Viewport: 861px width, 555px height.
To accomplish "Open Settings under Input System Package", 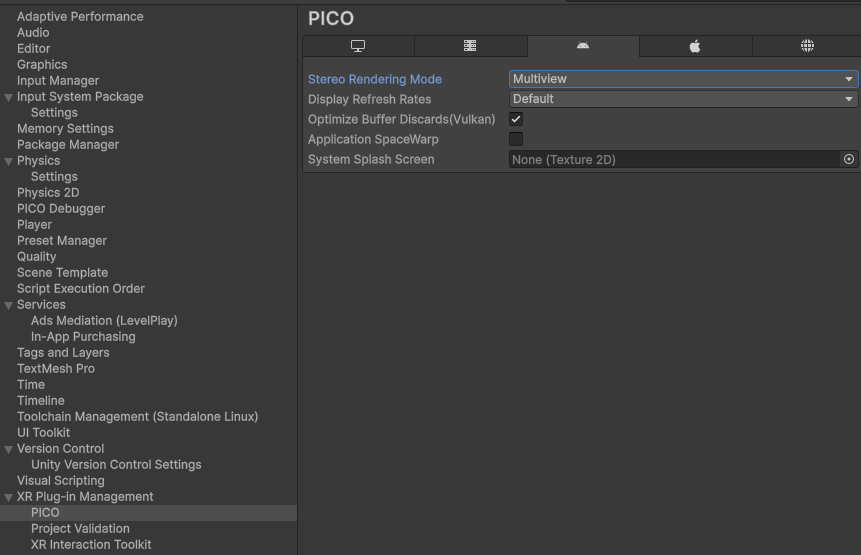I will coord(54,113).
